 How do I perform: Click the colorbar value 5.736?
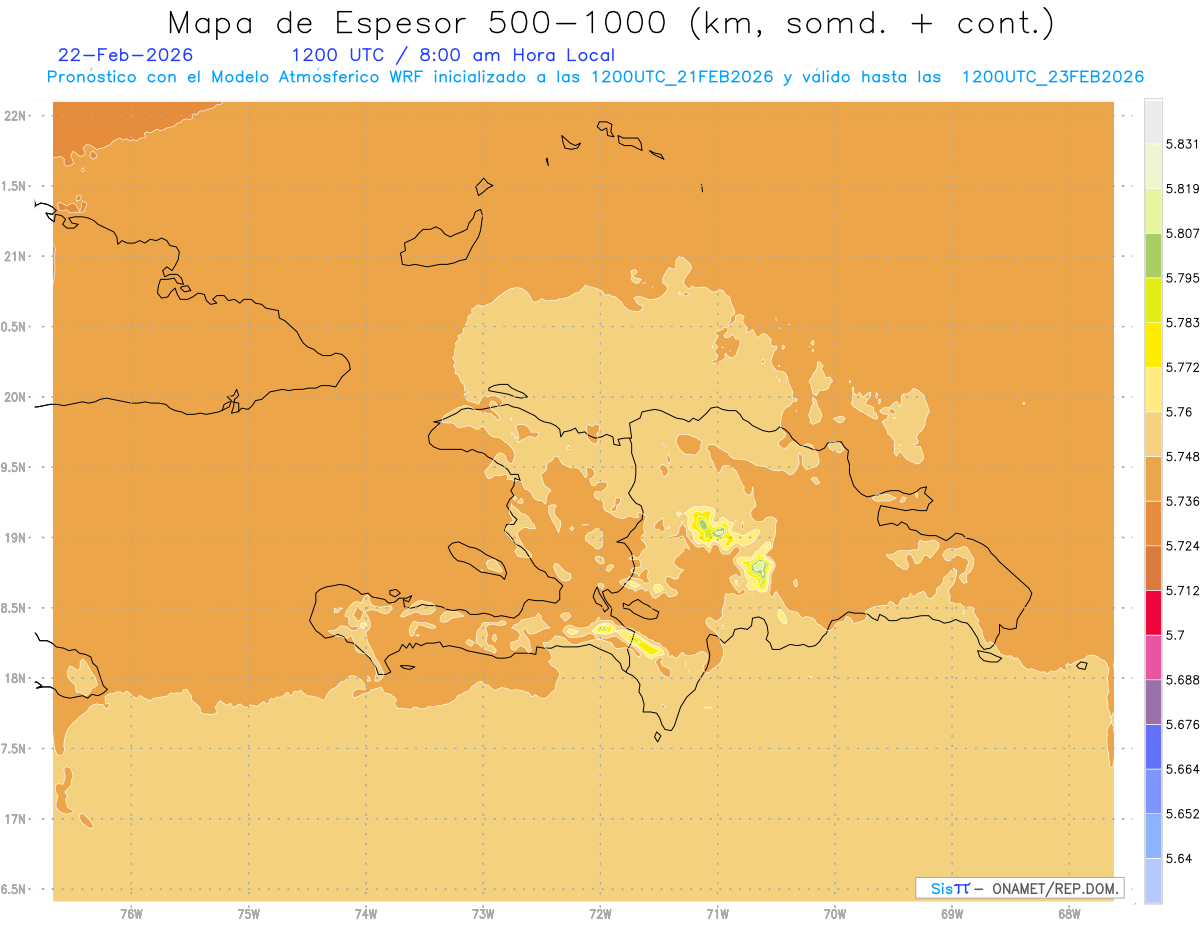1182,501
